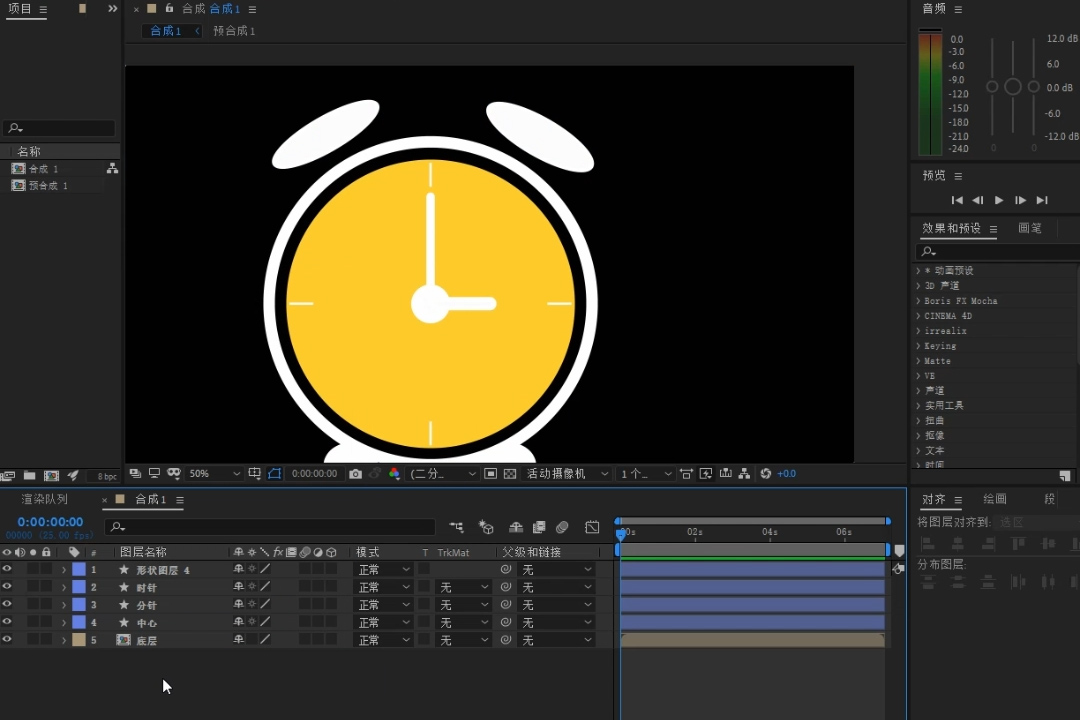Image resolution: width=1080 pixels, height=720 pixels.
Task: Click the fast previews icon
Action: (706, 474)
